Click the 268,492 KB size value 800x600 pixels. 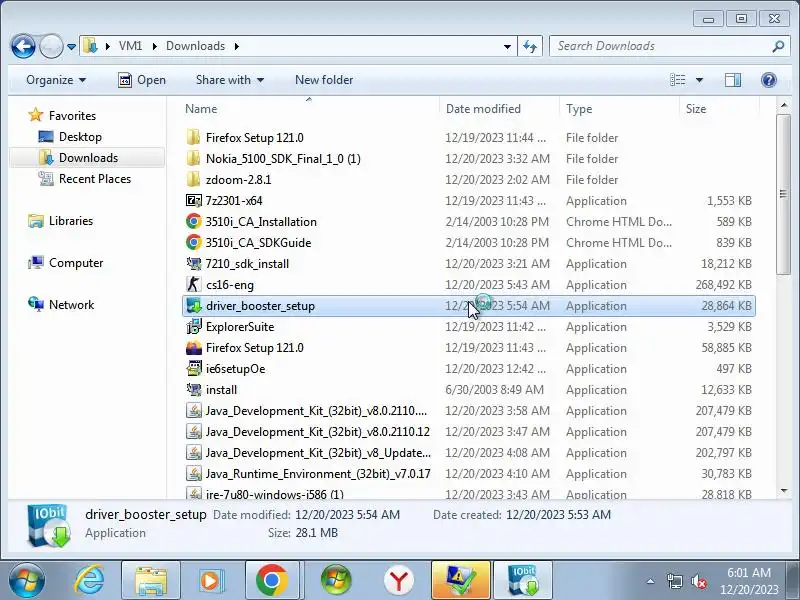(723, 285)
